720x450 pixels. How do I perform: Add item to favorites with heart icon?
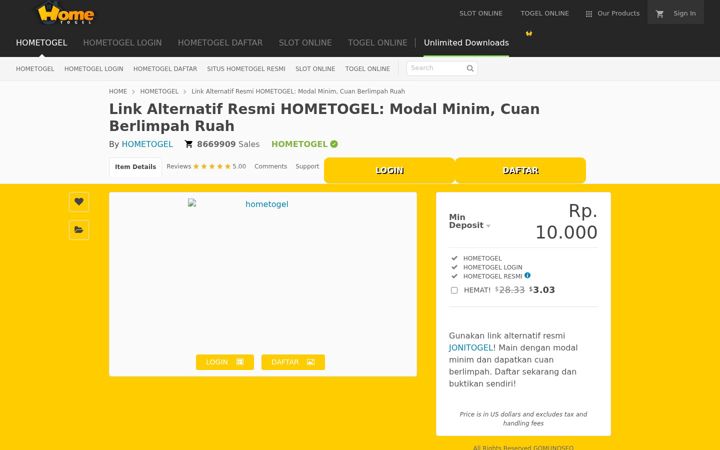79,202
